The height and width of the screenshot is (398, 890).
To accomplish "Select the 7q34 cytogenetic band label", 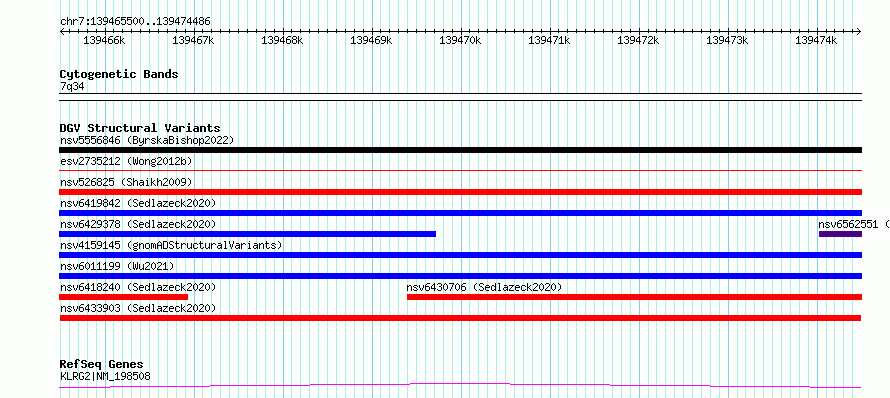I will coord(72,86).
